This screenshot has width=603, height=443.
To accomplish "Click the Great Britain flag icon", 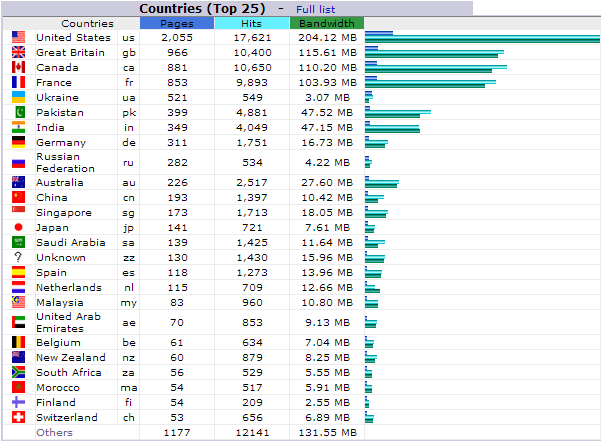I will (18, 52).
